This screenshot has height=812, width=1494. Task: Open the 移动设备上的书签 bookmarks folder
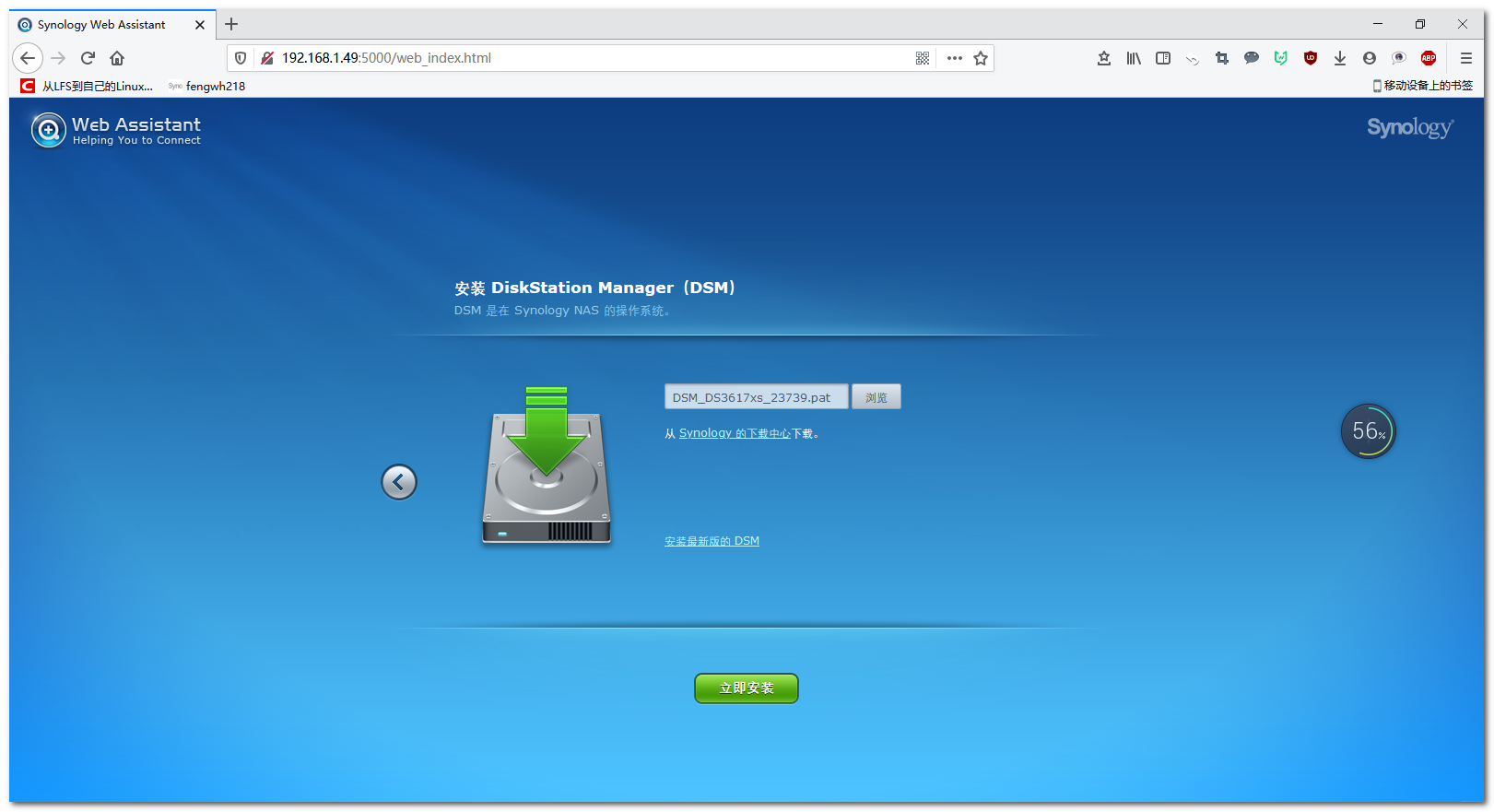(x=1423, y=86)
